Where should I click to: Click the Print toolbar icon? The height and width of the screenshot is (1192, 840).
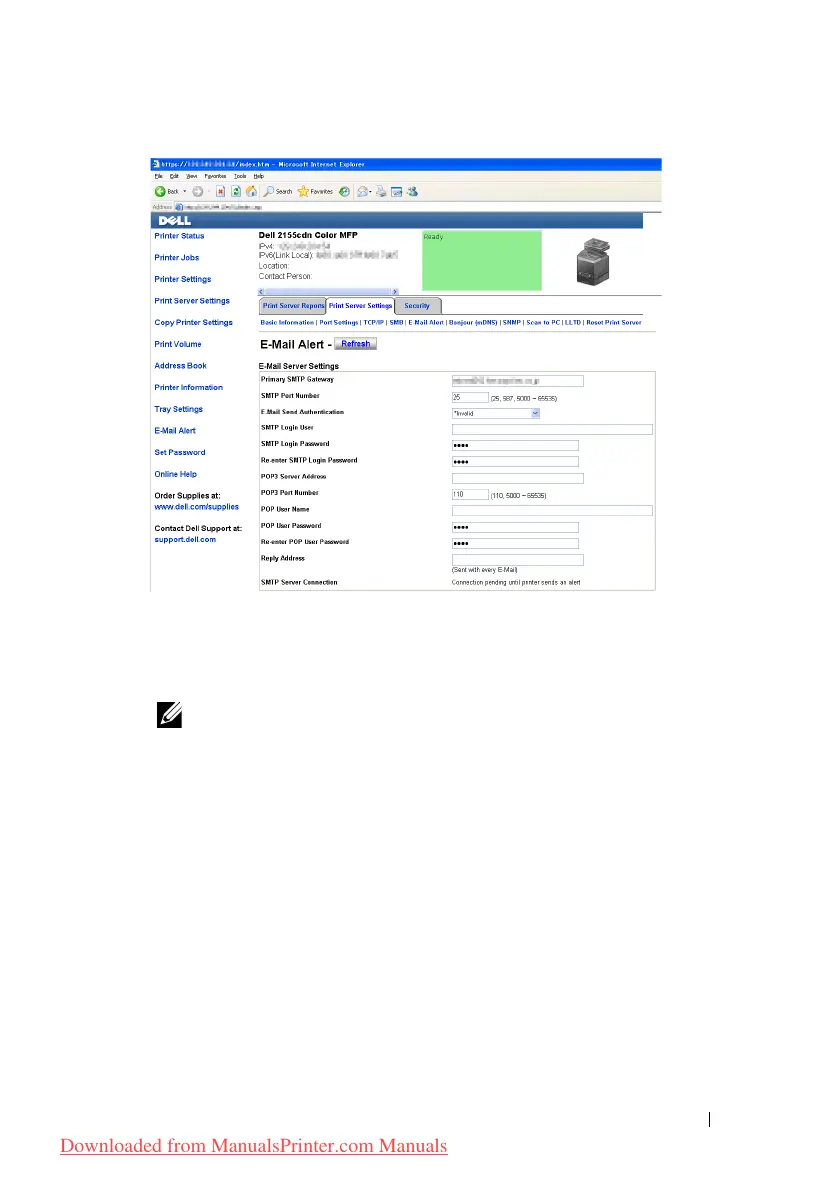[381, 192]
